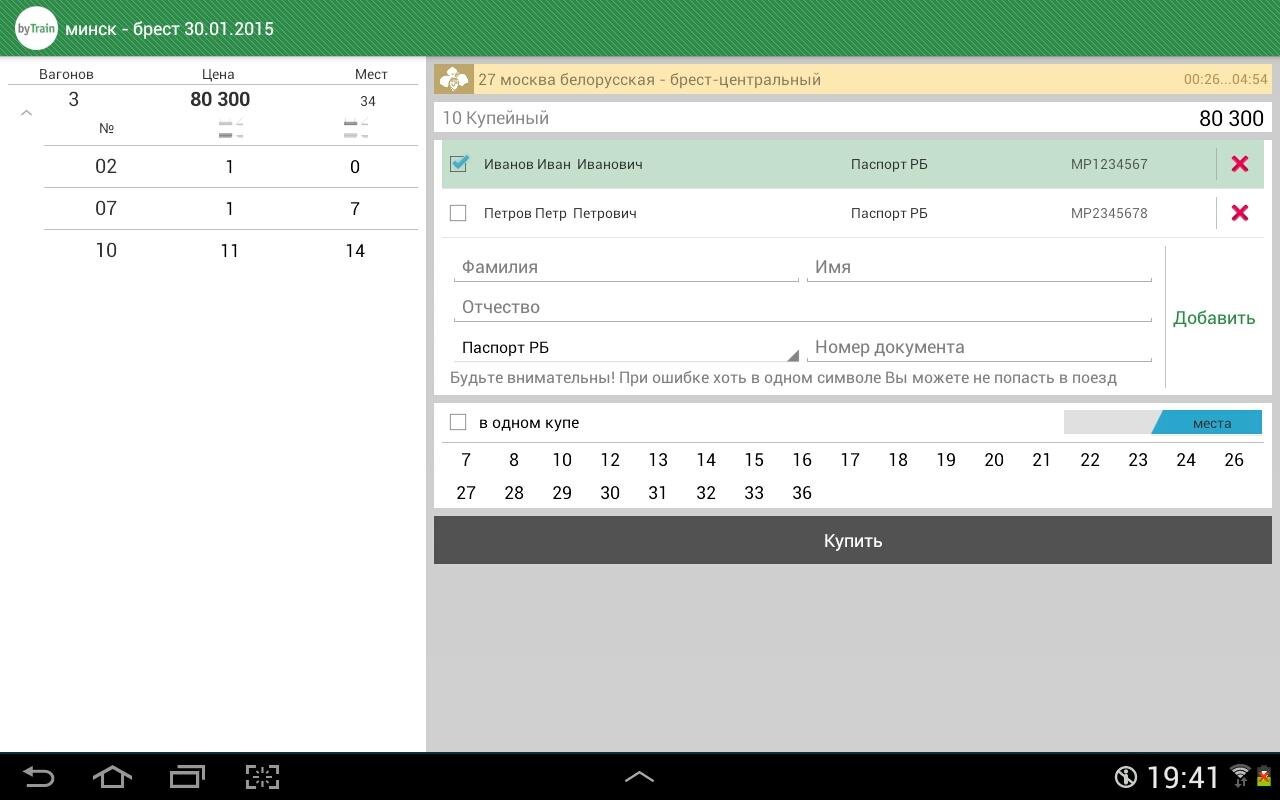Tap the Wi-Fi status icon
The width and height of the screenshot is (1280, 800).
tap(1240, 776)
